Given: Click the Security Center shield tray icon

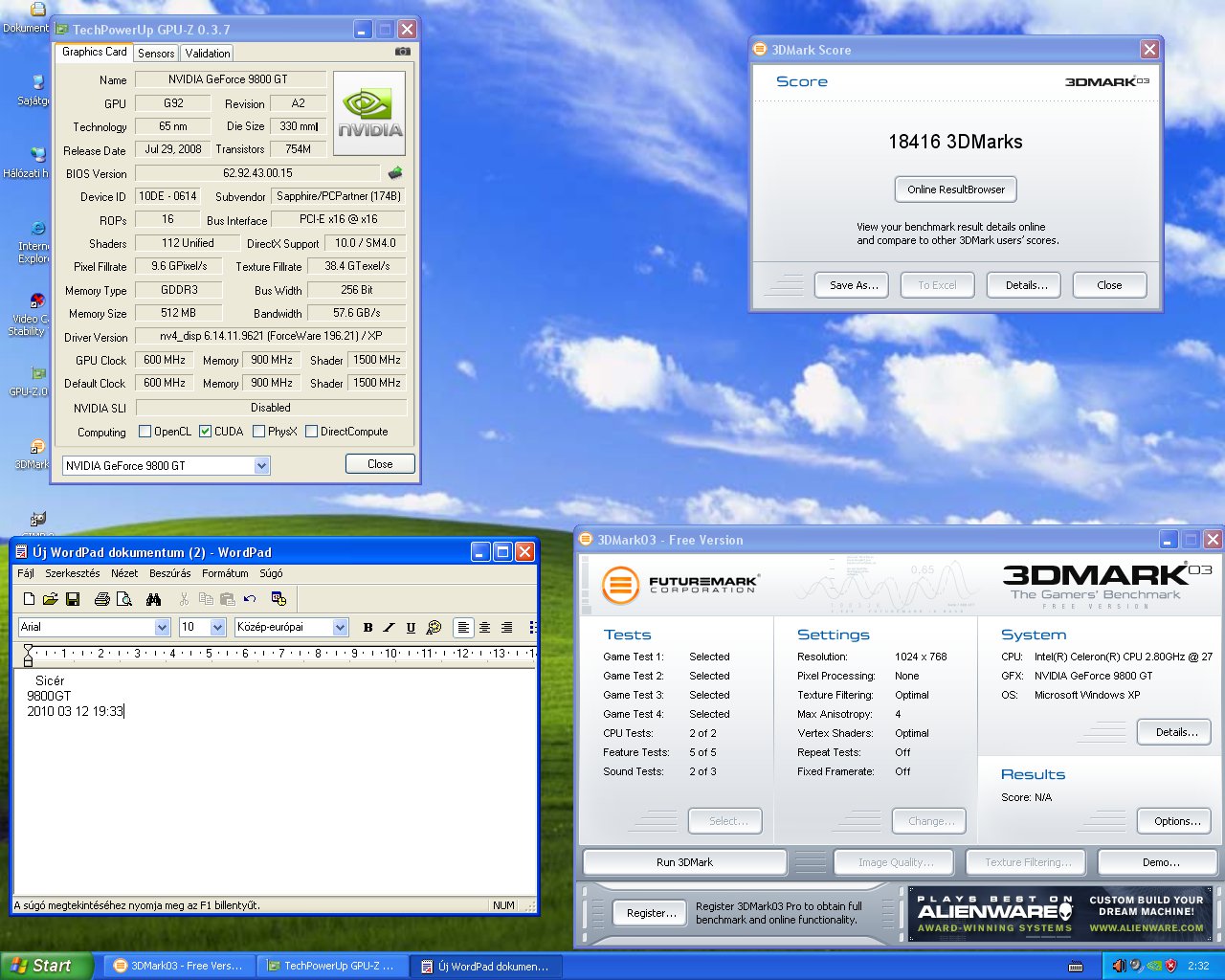Looking at the screenshot, I should 1169,966.
